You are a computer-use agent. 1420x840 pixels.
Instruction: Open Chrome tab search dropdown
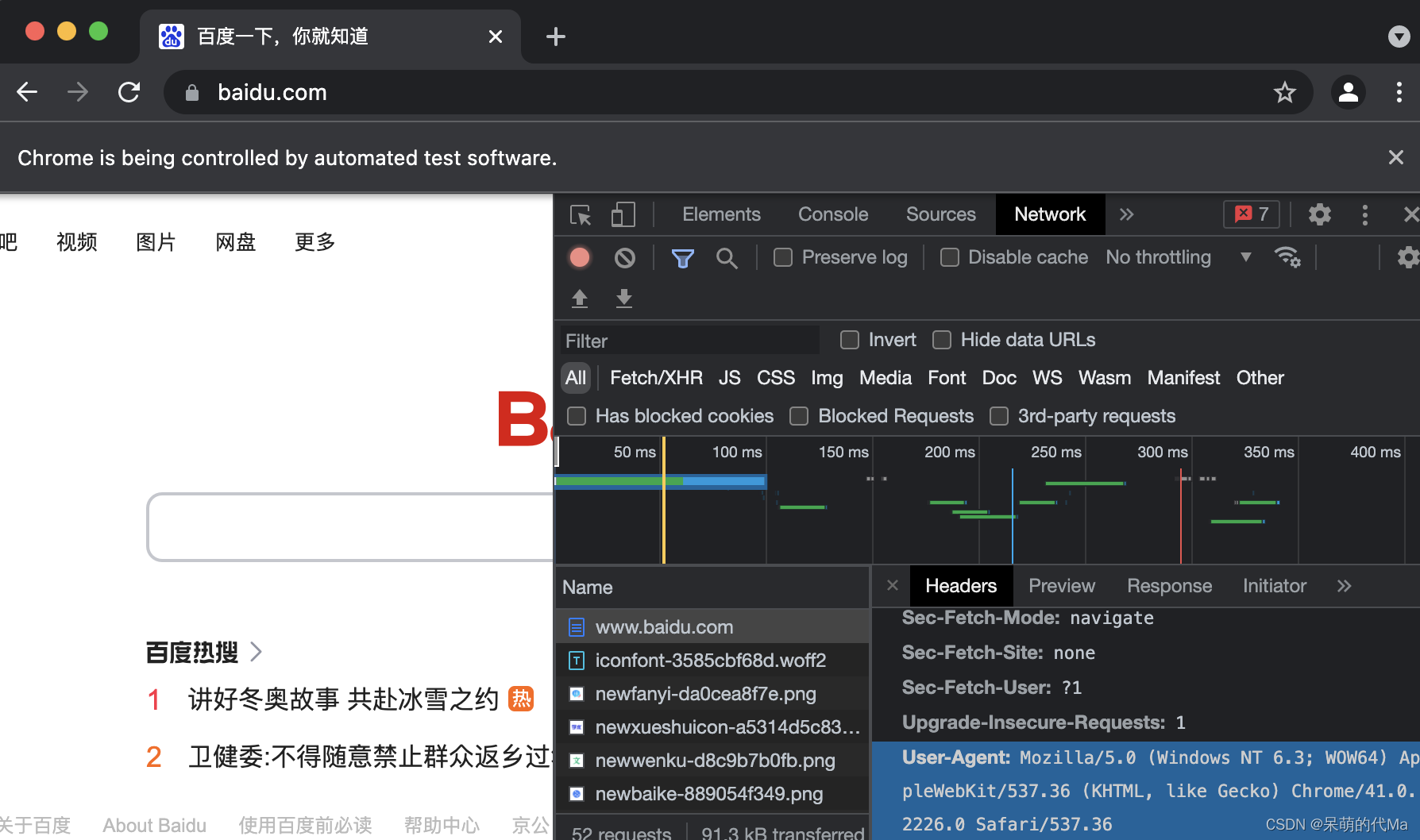(x=1399, y=37)
